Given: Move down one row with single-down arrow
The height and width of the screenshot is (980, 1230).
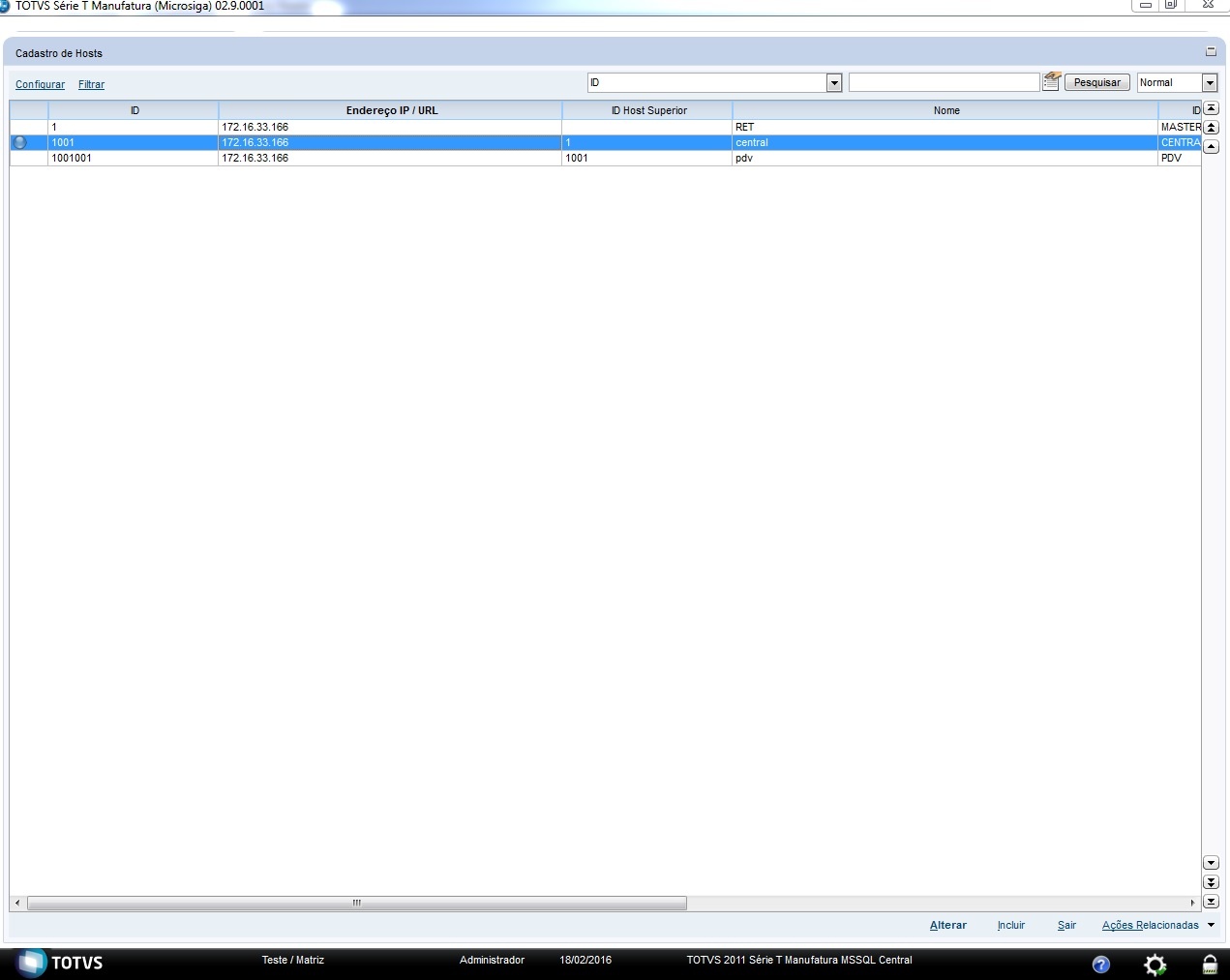Looking at the screenshot, I should [1211, 863].
